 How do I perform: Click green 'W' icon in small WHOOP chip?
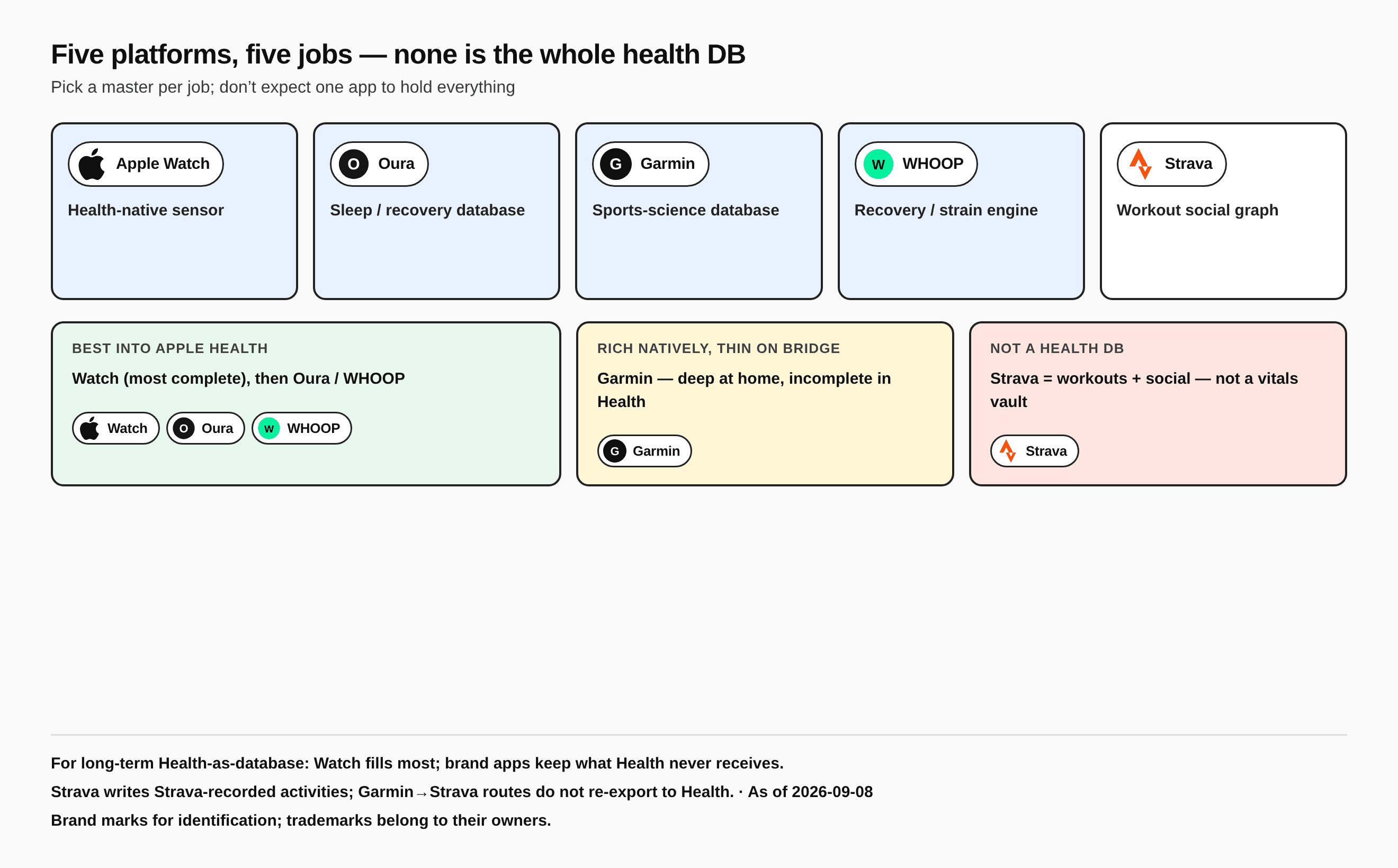tap(269, 428)
